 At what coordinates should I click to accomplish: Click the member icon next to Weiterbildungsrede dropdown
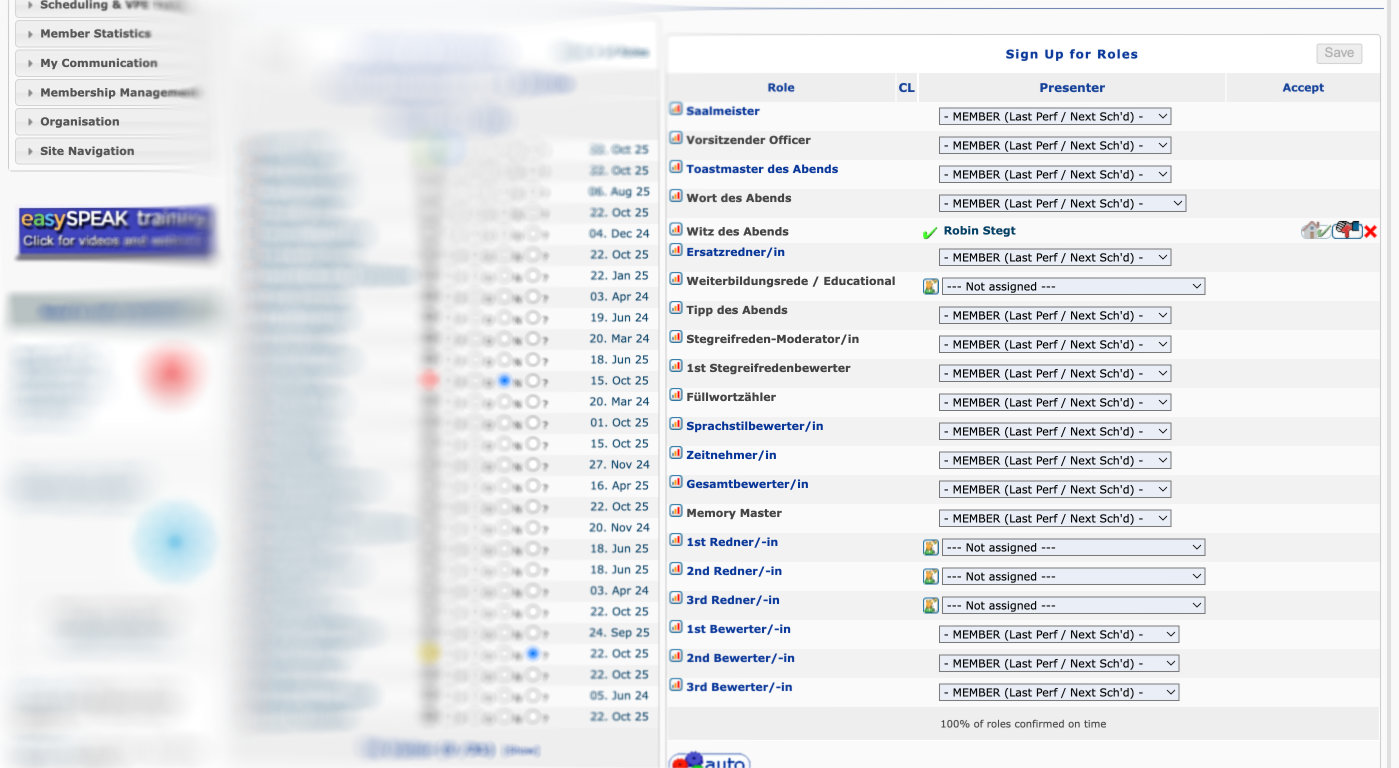click(x=930, y=286)
